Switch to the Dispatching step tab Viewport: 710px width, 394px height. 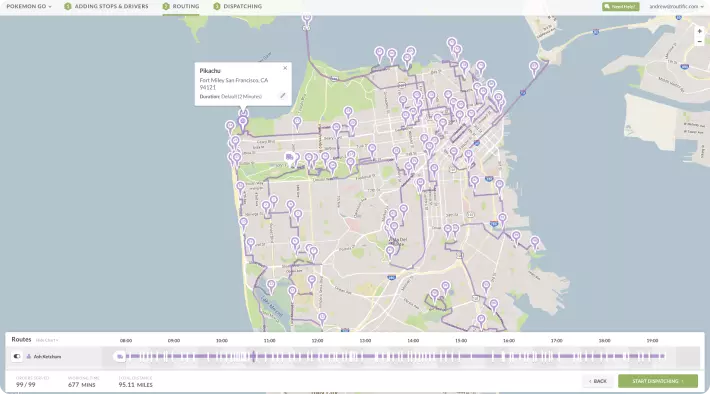(238, 6)
